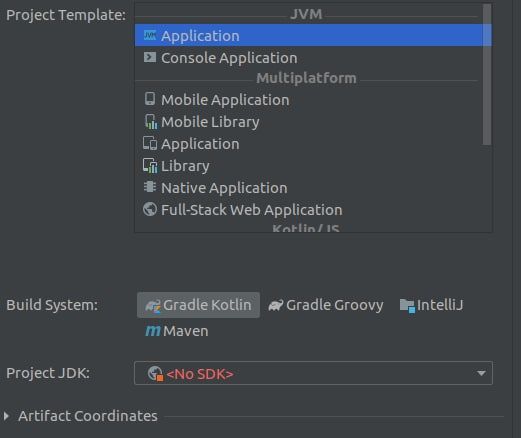Viewport: 521px width, 438px height.
Task: Click the Console Application terminal icon
Action: pyautogui.click(x=150, y=57)
